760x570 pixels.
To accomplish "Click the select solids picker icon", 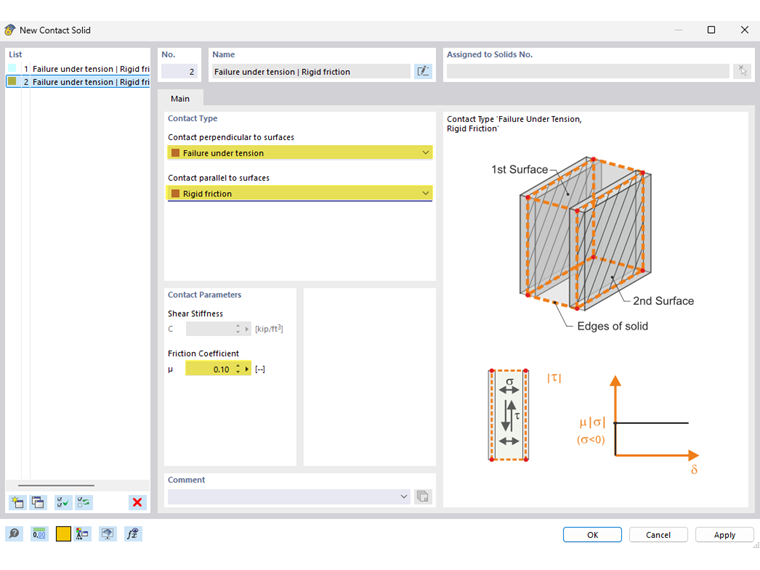I will (743, 71).
